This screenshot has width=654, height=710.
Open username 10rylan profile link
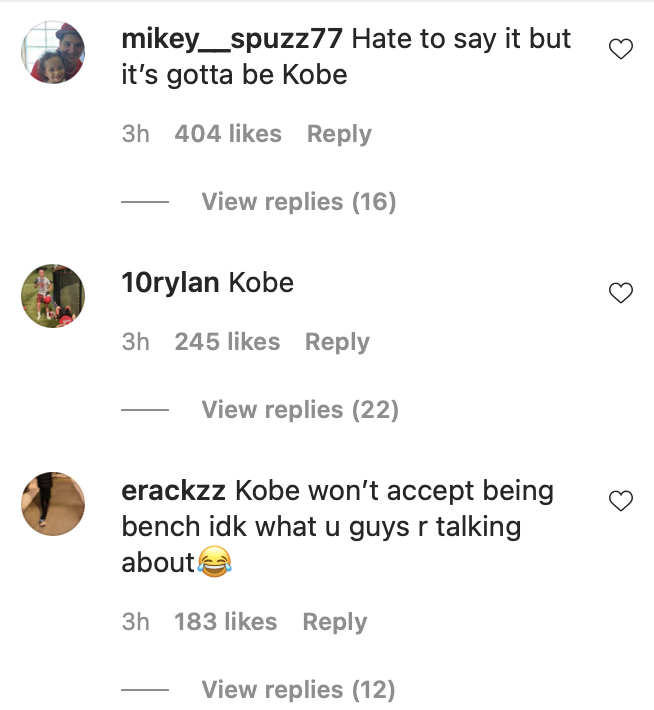click(170, 283)
